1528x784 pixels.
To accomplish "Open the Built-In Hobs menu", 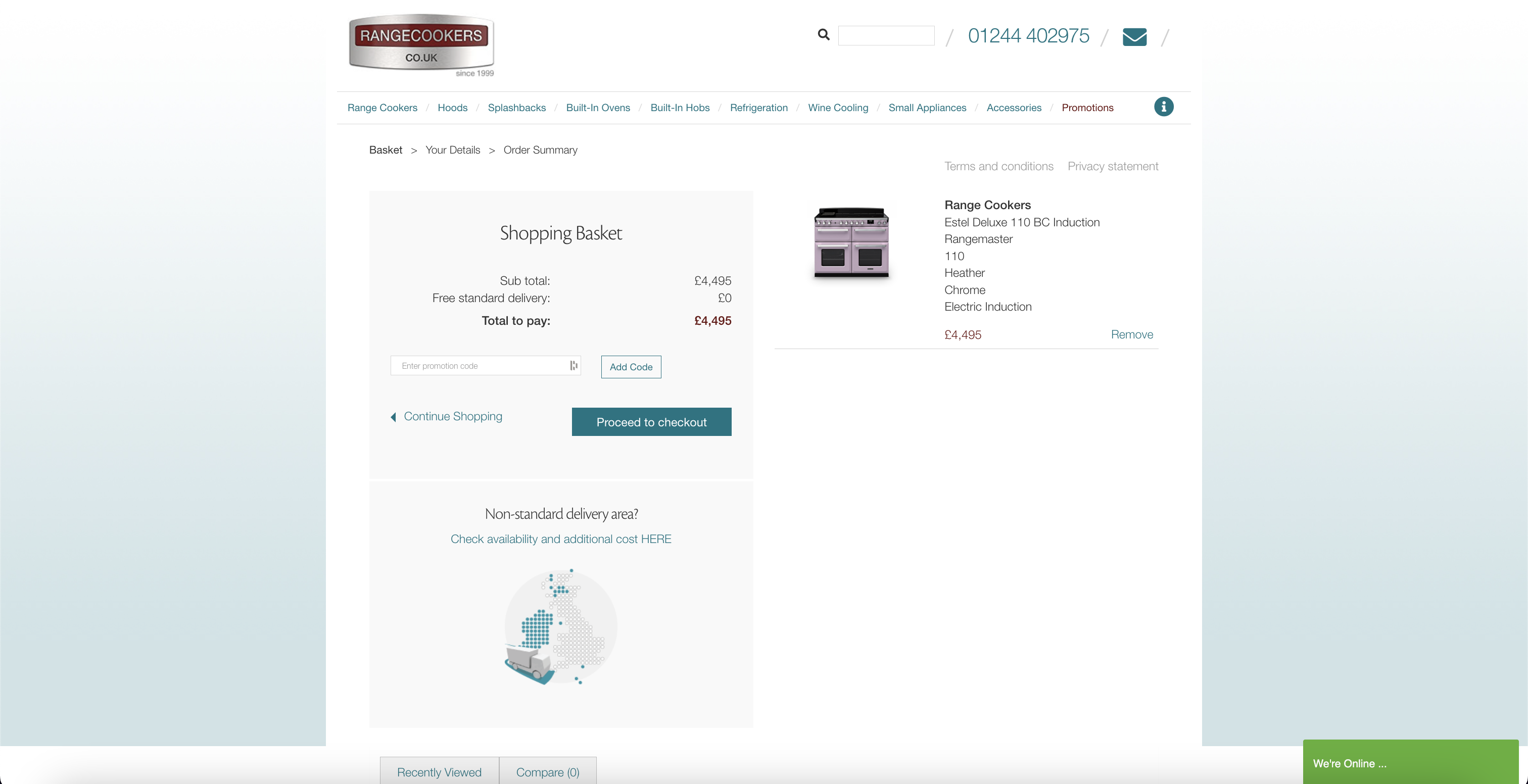I will coord(680,108).
